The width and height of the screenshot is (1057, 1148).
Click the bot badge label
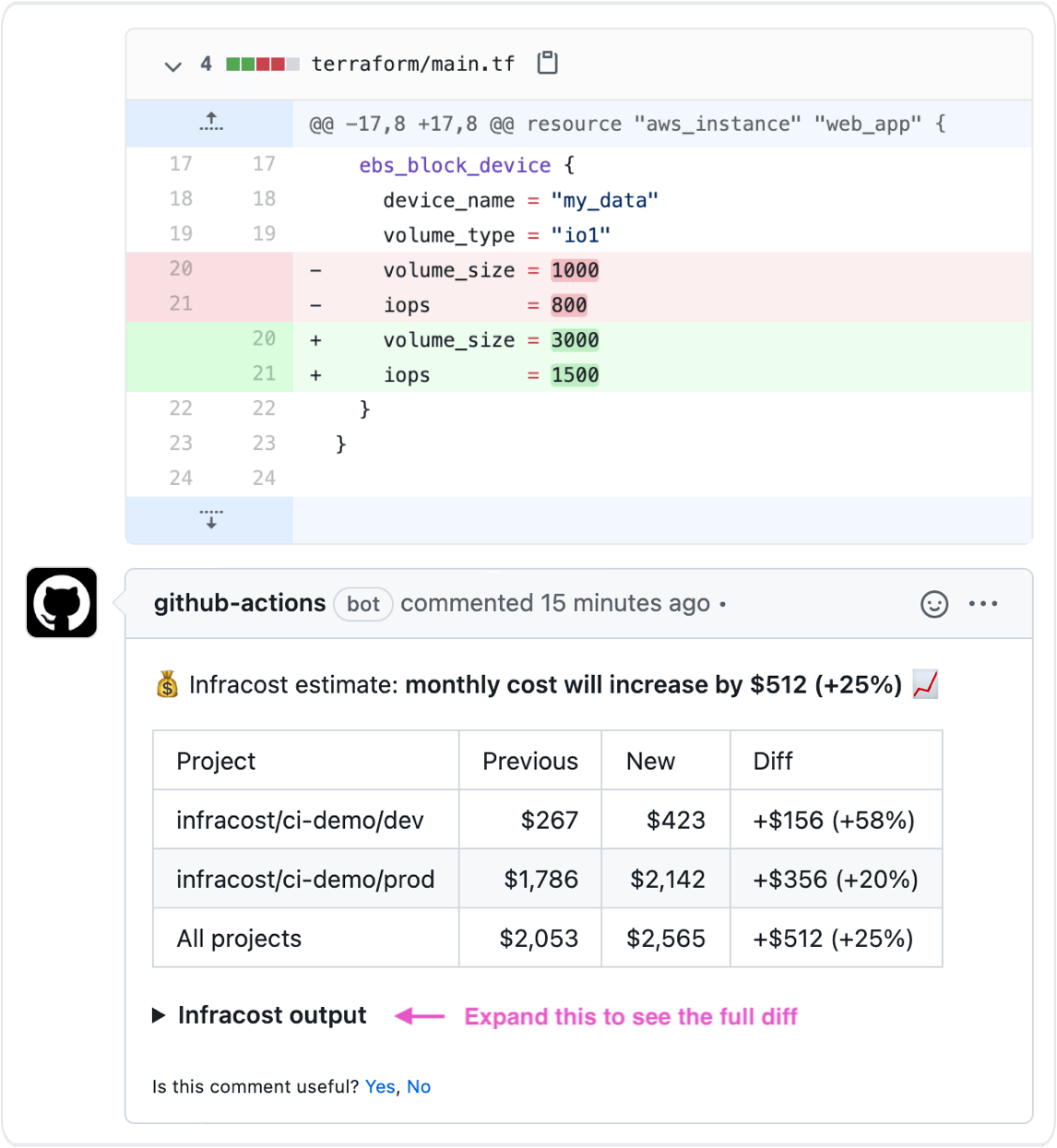pos(363,604)
